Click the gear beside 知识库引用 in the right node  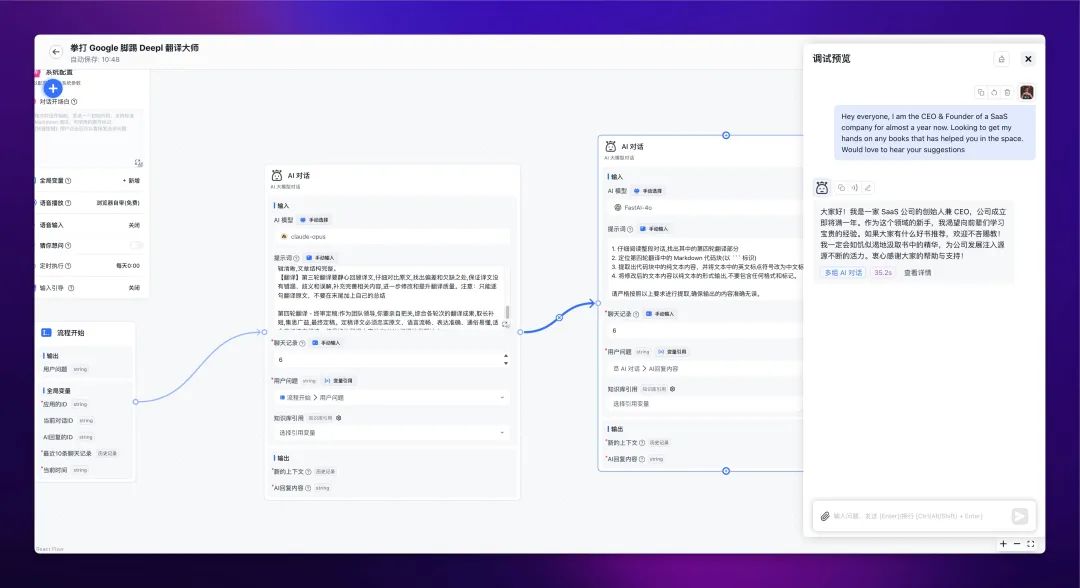point(673,389)
